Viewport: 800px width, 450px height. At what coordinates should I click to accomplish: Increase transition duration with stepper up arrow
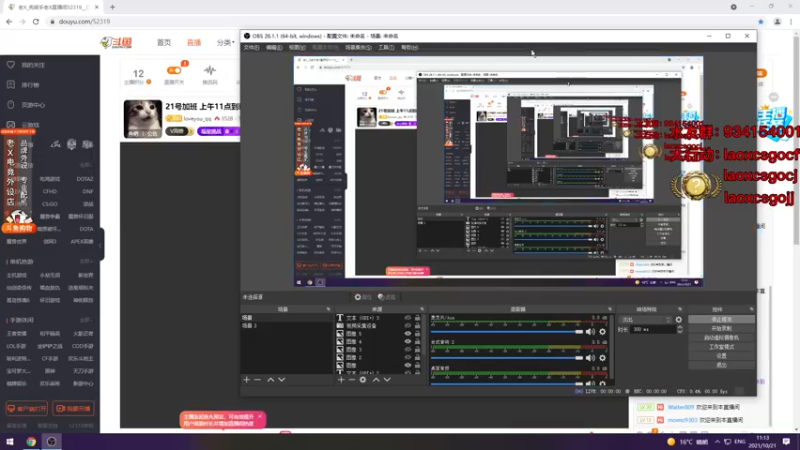680,328
